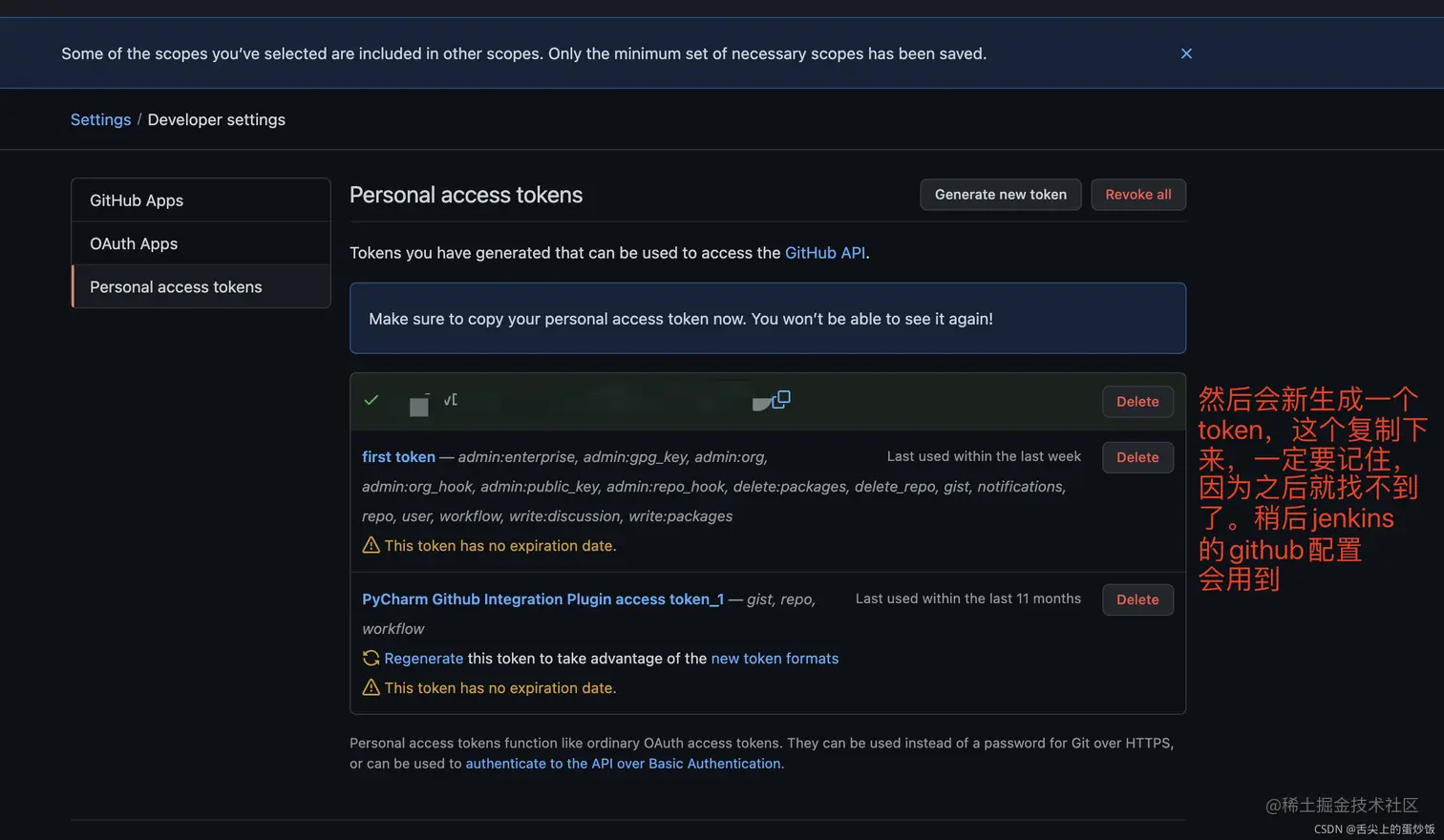Dismiss the scopes notification banner
Screen dimensions: 1444x840
coord(1186,53)
